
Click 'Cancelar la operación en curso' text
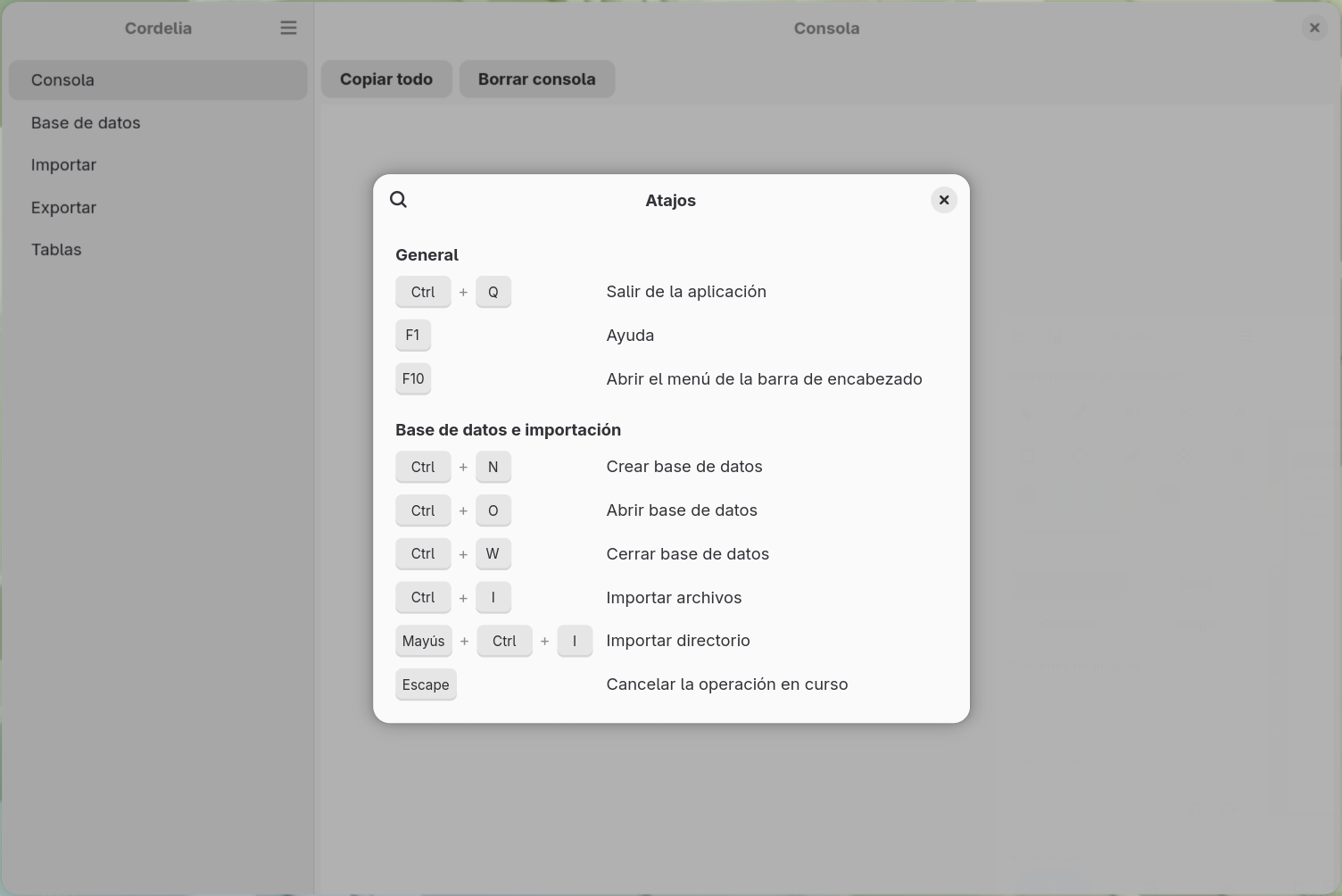pos(727,684)
